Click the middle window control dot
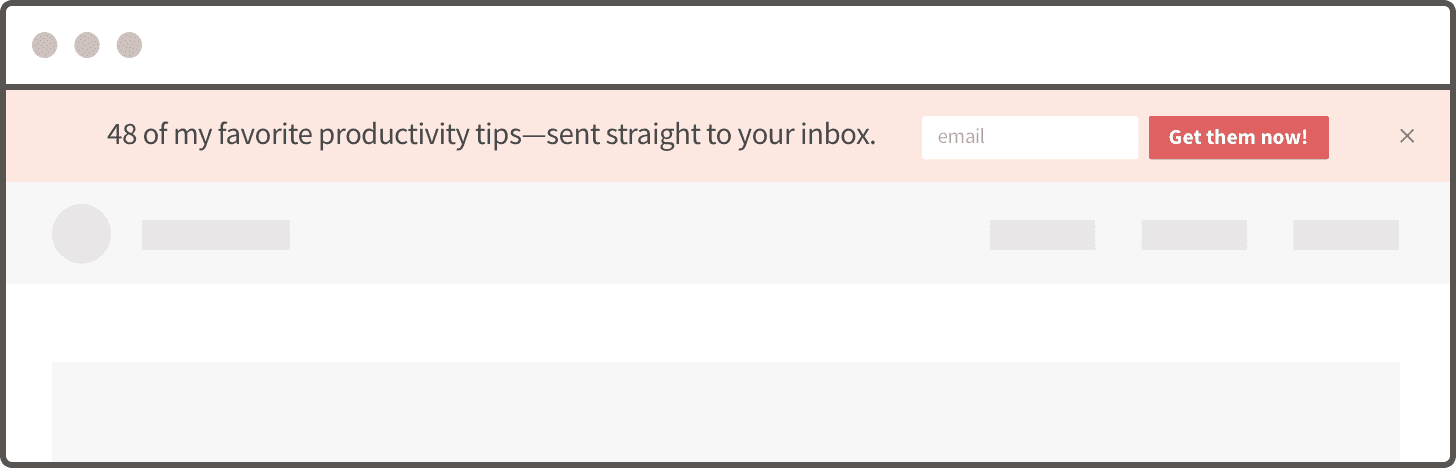Image resolution: width=1456 pixels, height=468 pixels. 87,45
